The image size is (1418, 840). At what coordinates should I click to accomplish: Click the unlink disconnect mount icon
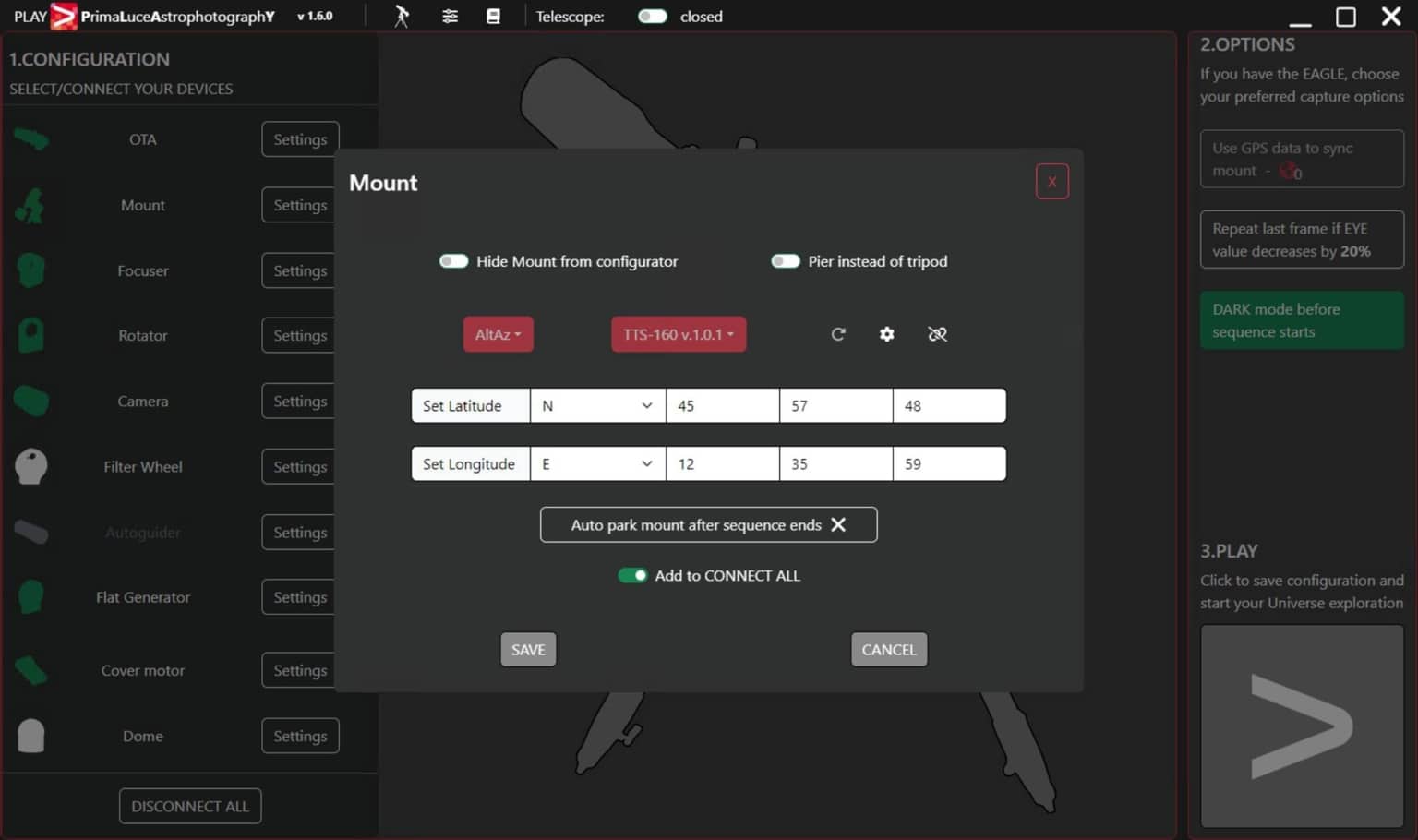click(x=937, y=334)
